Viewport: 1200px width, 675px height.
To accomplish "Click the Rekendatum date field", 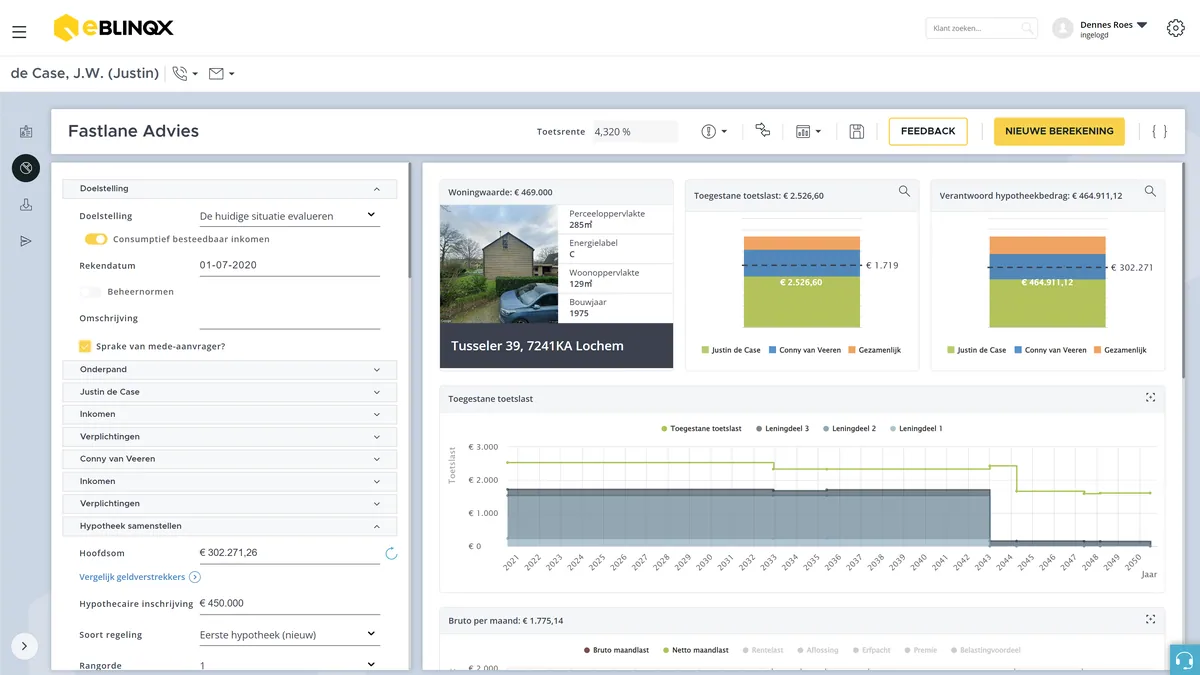I will click(x=289, y=266).
